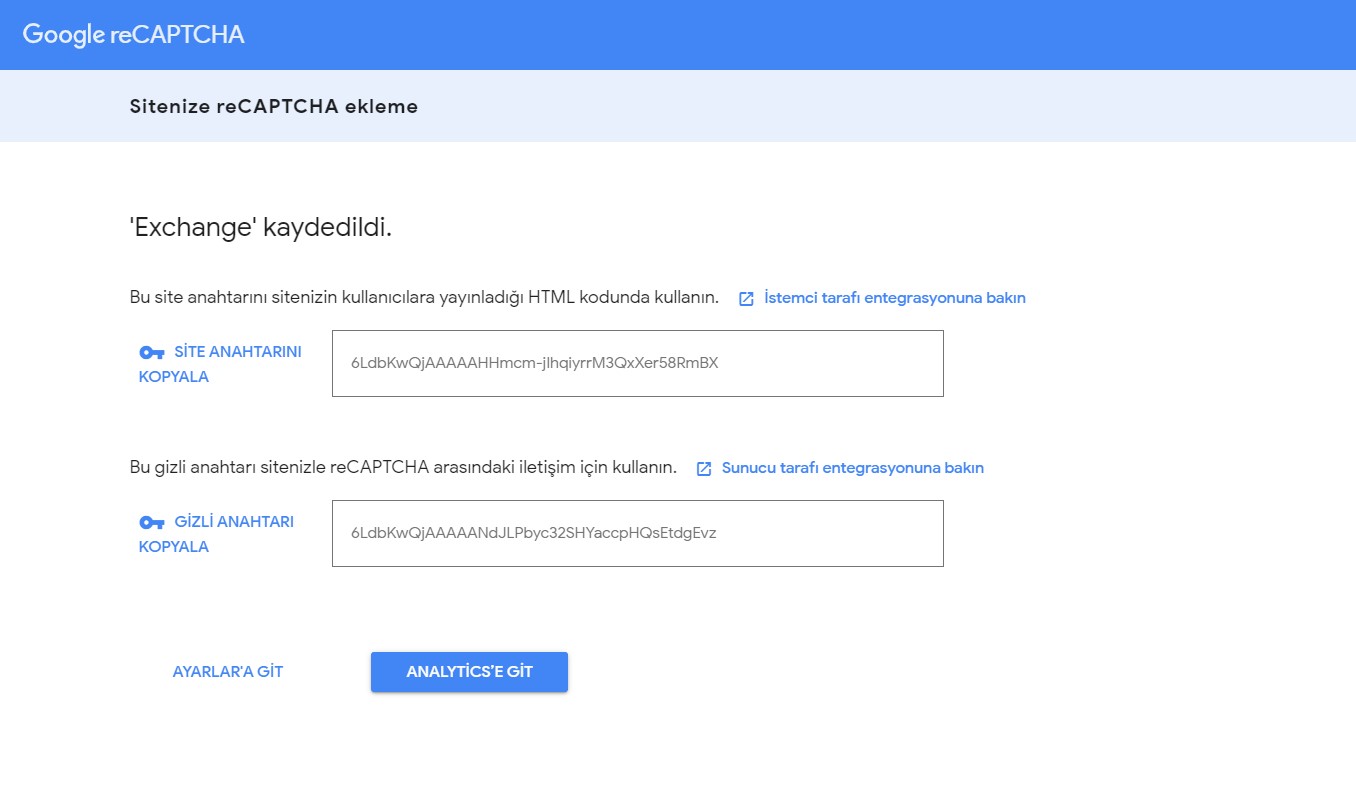Copy site key via SİTE ANAHTARINI KOPYALA
1356x802 pixels.
[x=220, y=364]
